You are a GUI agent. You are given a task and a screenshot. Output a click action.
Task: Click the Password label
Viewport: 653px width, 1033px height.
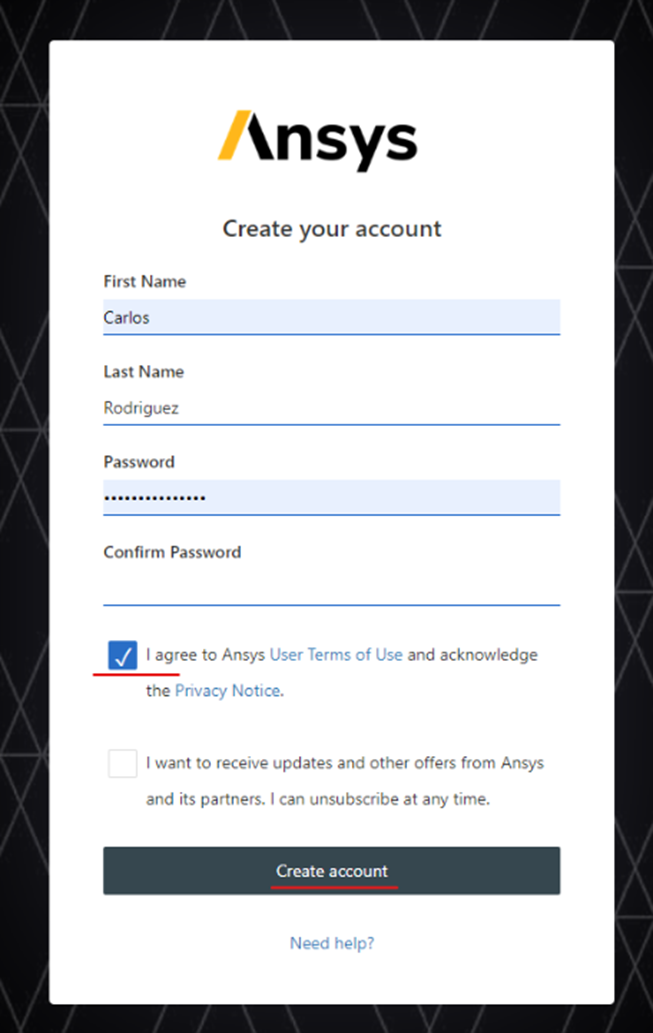pyautogui.click(x=138, y=462)
